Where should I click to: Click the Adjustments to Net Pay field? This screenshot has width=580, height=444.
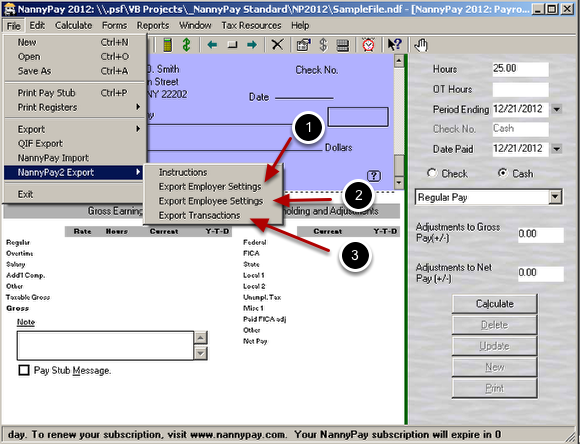click(541, 274)
